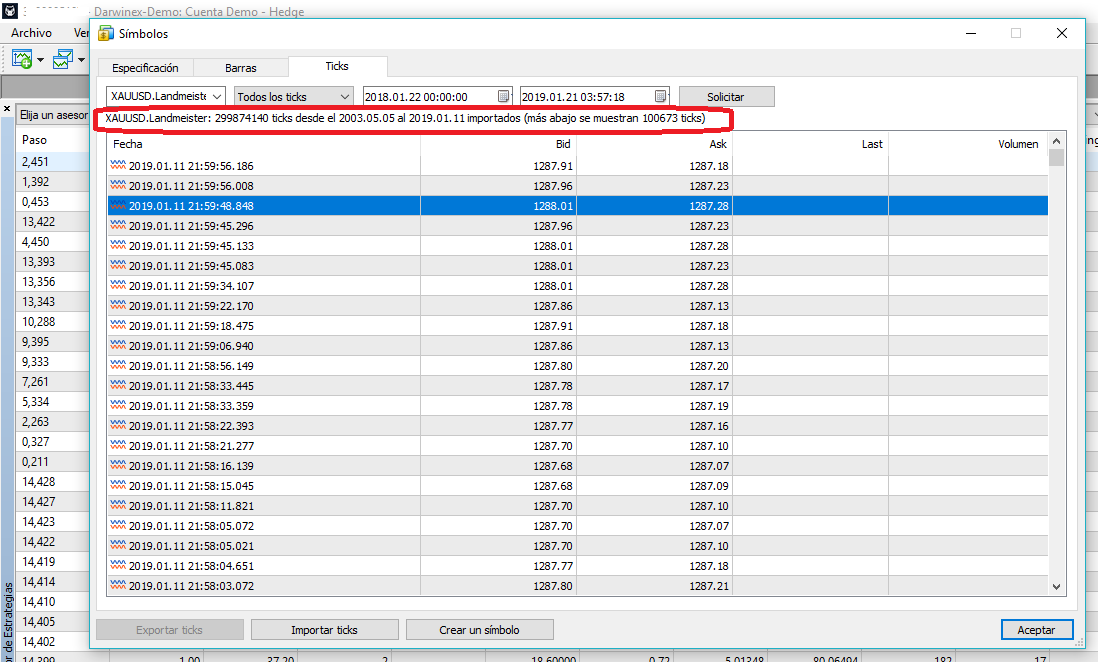Click the new chart toolbar icon

(x=22, y=60)
